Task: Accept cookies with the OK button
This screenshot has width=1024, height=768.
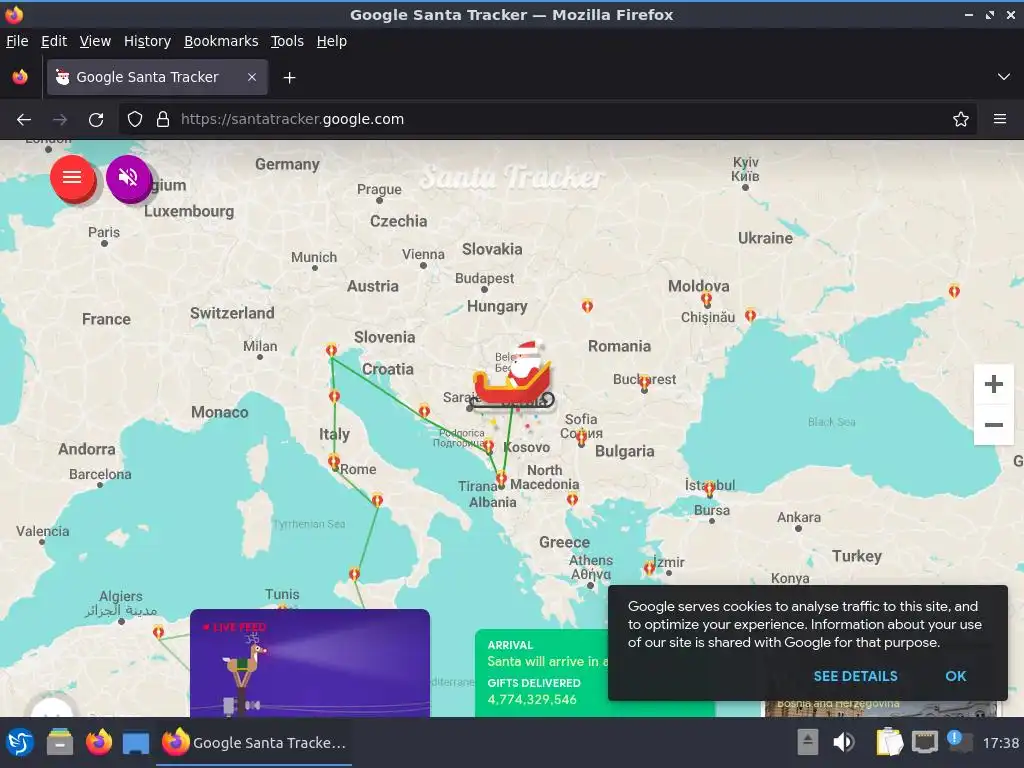Action: click(955, 676)
